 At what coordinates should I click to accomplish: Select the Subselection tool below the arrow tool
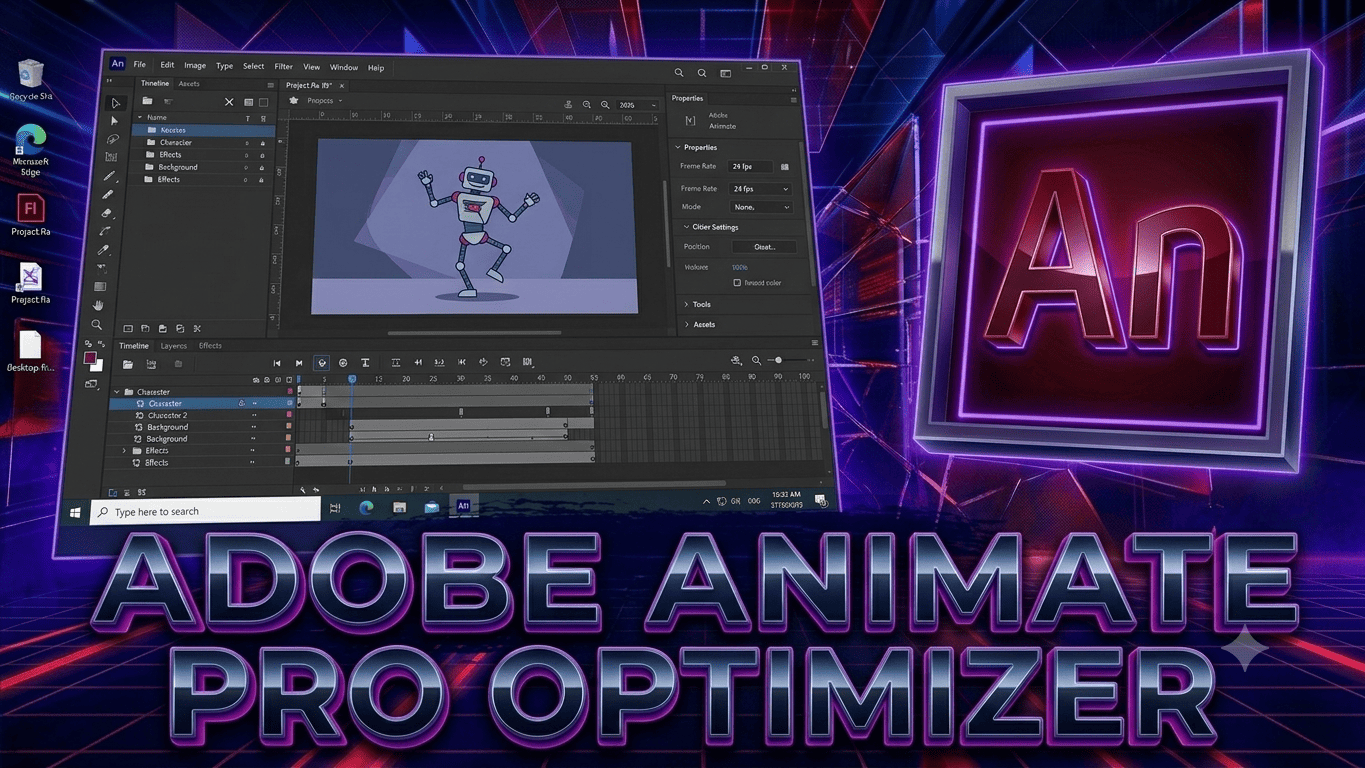(114, 121)
